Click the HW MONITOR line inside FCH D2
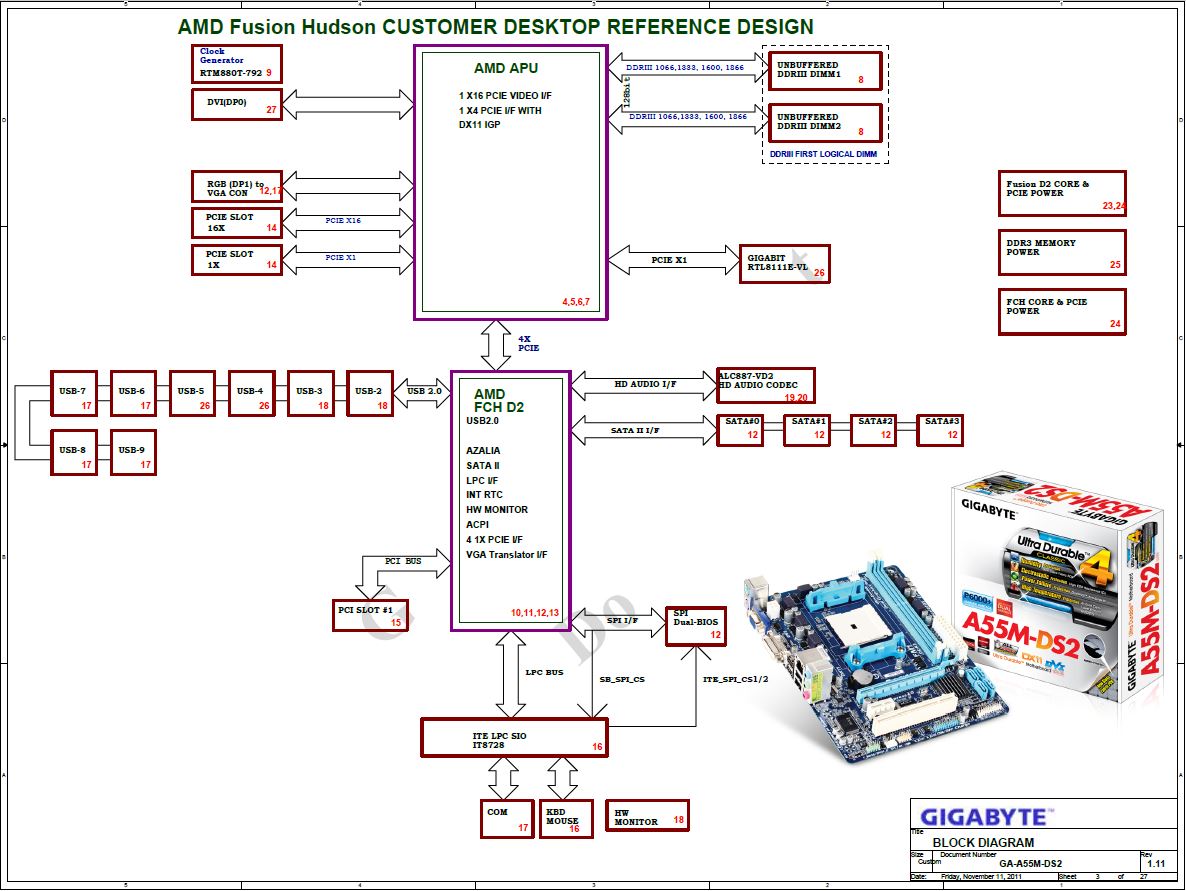Image resolution: width=1186 pixels, height=891 pixels. [x=497, y=510]
